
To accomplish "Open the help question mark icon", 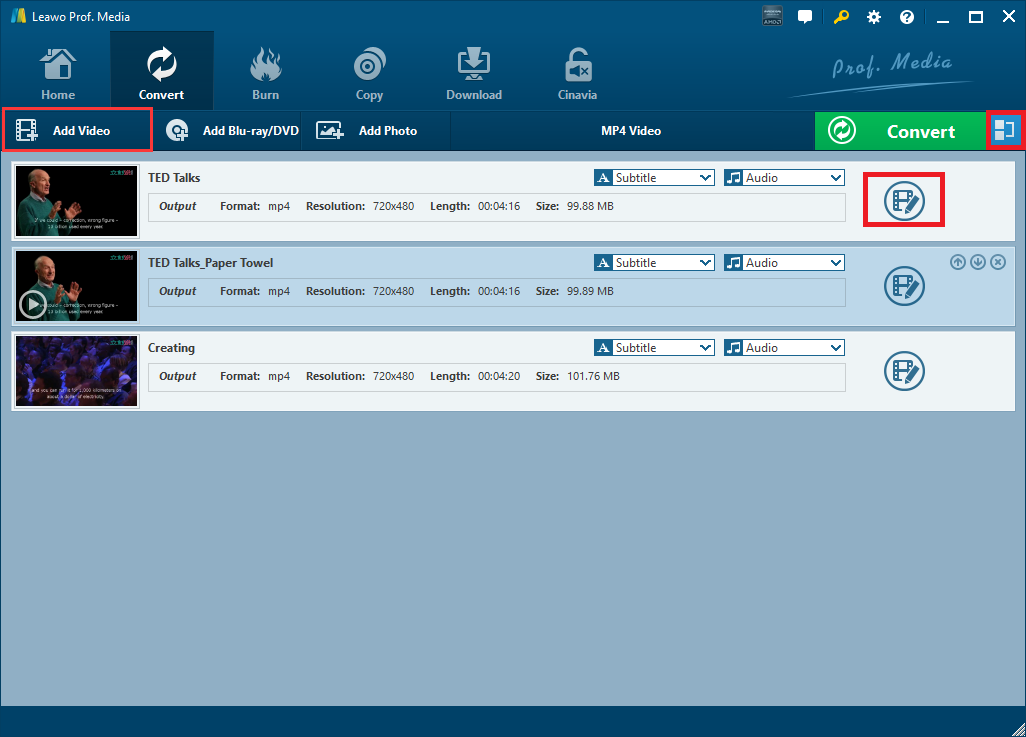I will [907, 17].
